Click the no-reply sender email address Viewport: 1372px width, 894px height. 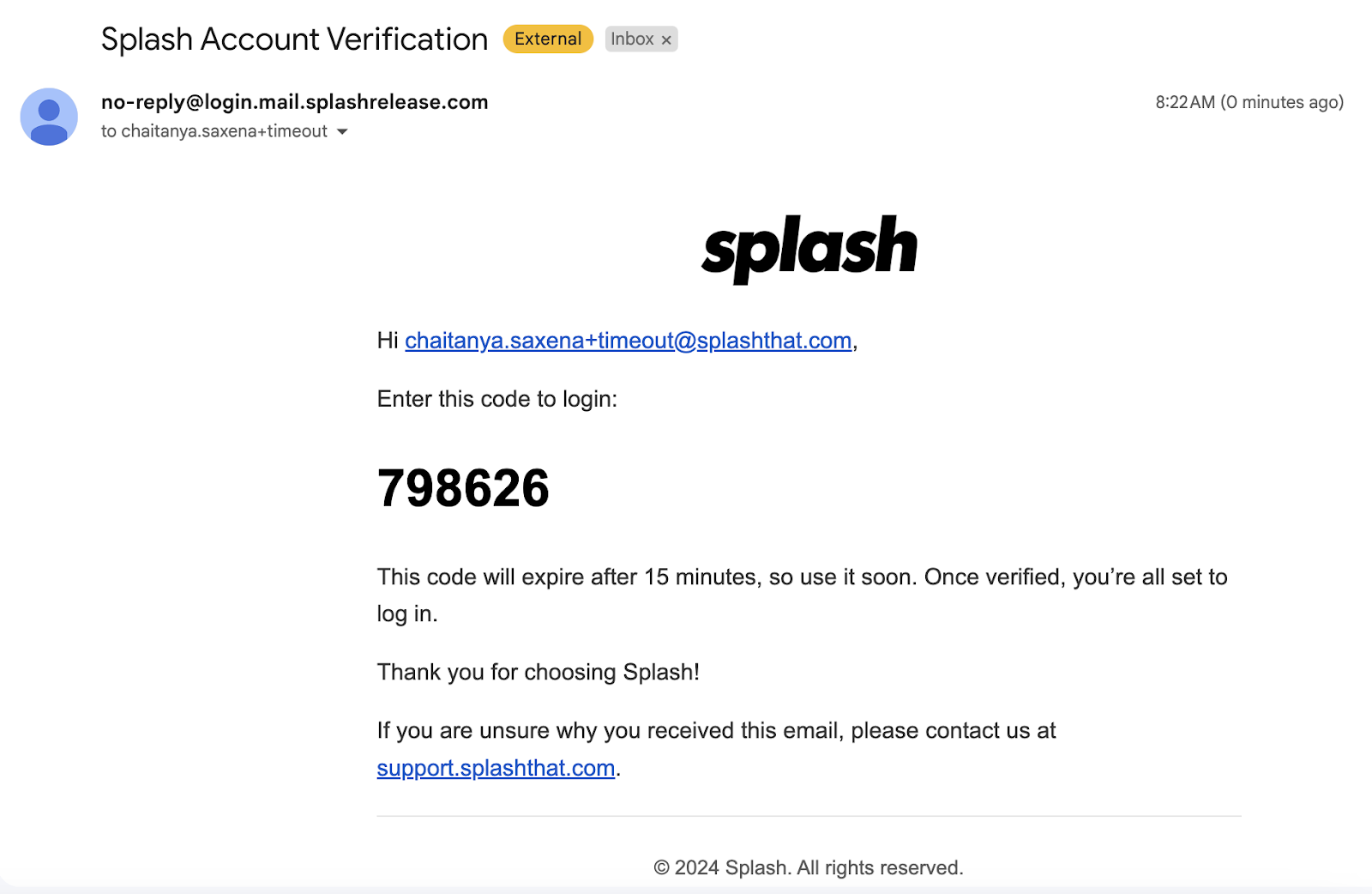tap(294, 102)
